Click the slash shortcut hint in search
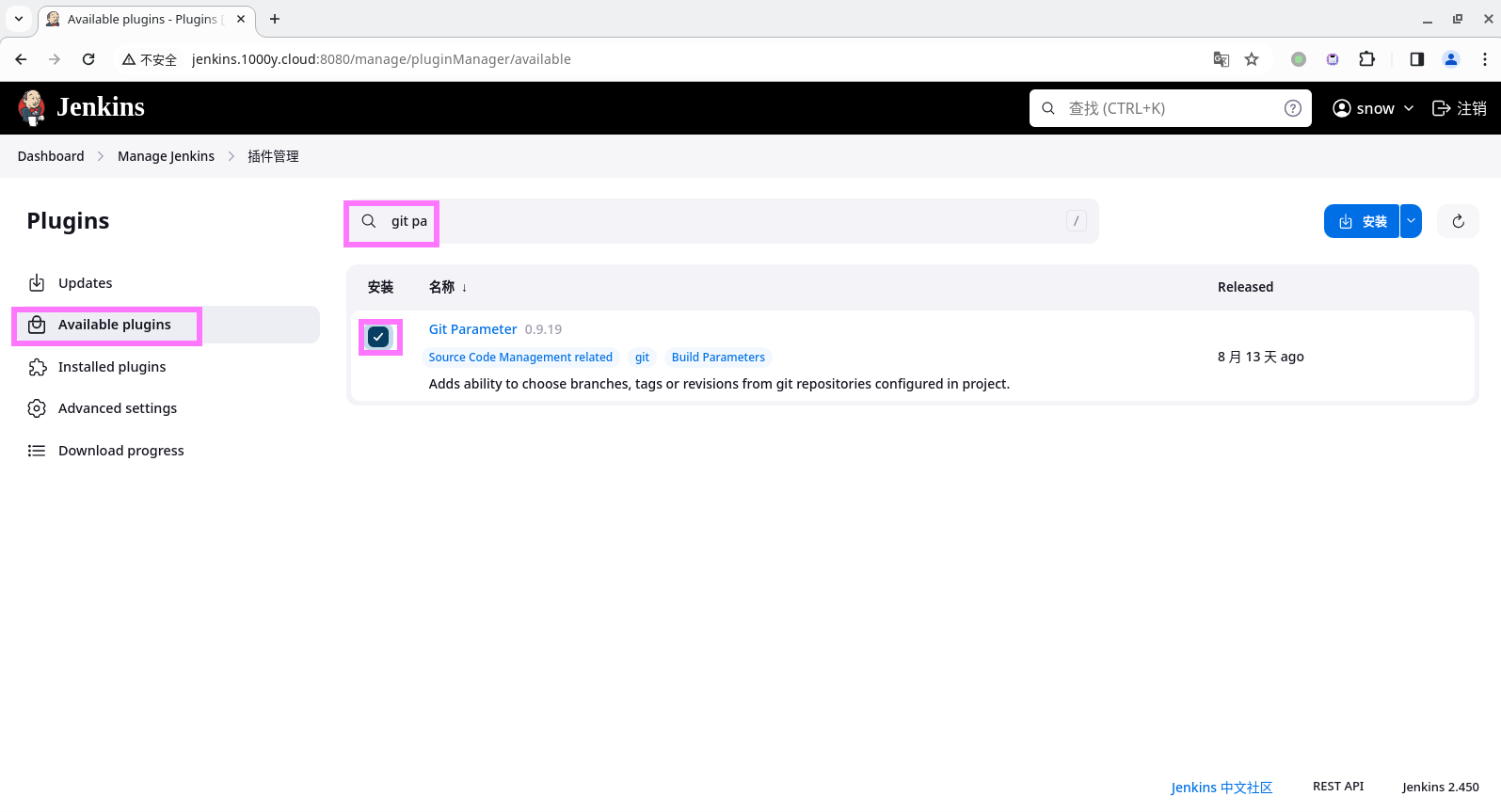This screenshot has width=1501, height=812. pos(1077,221)
